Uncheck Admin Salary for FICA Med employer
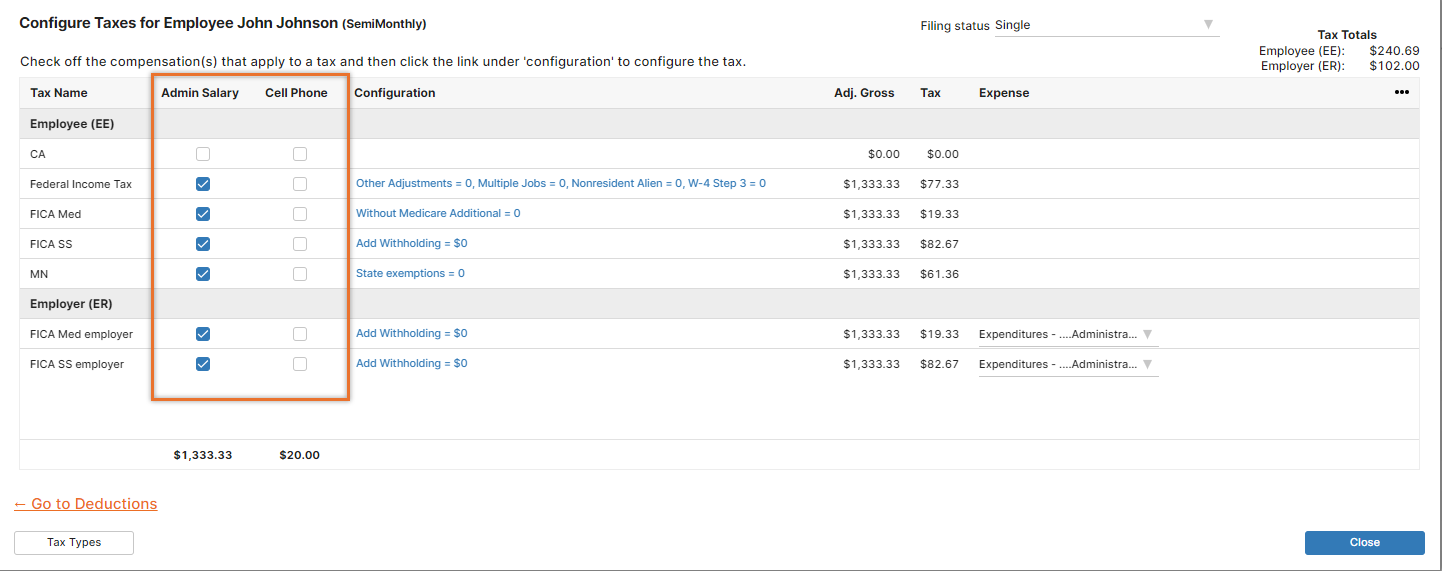 point(203,334)
